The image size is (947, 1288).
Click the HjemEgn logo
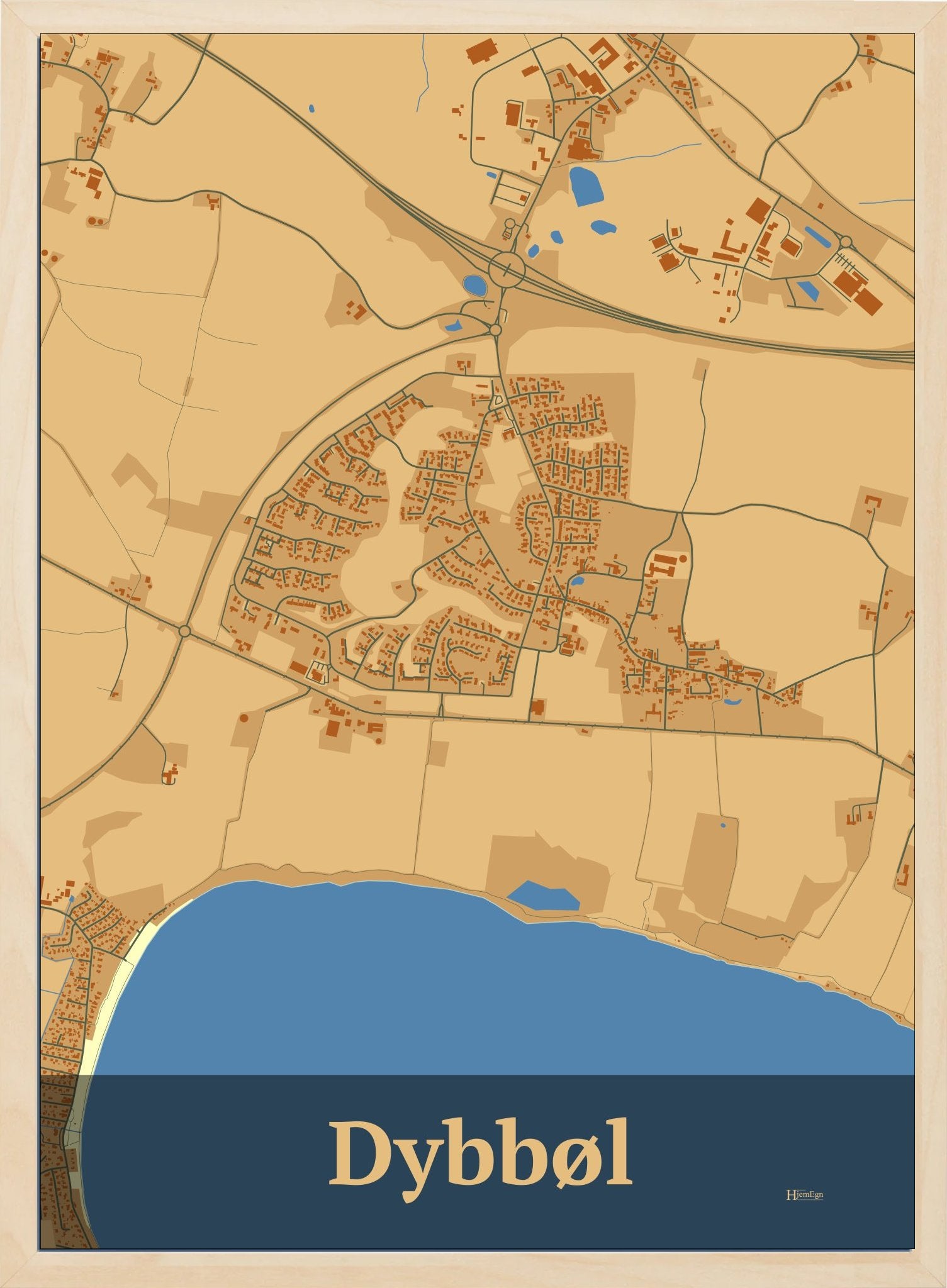(x=805, y=1194)
